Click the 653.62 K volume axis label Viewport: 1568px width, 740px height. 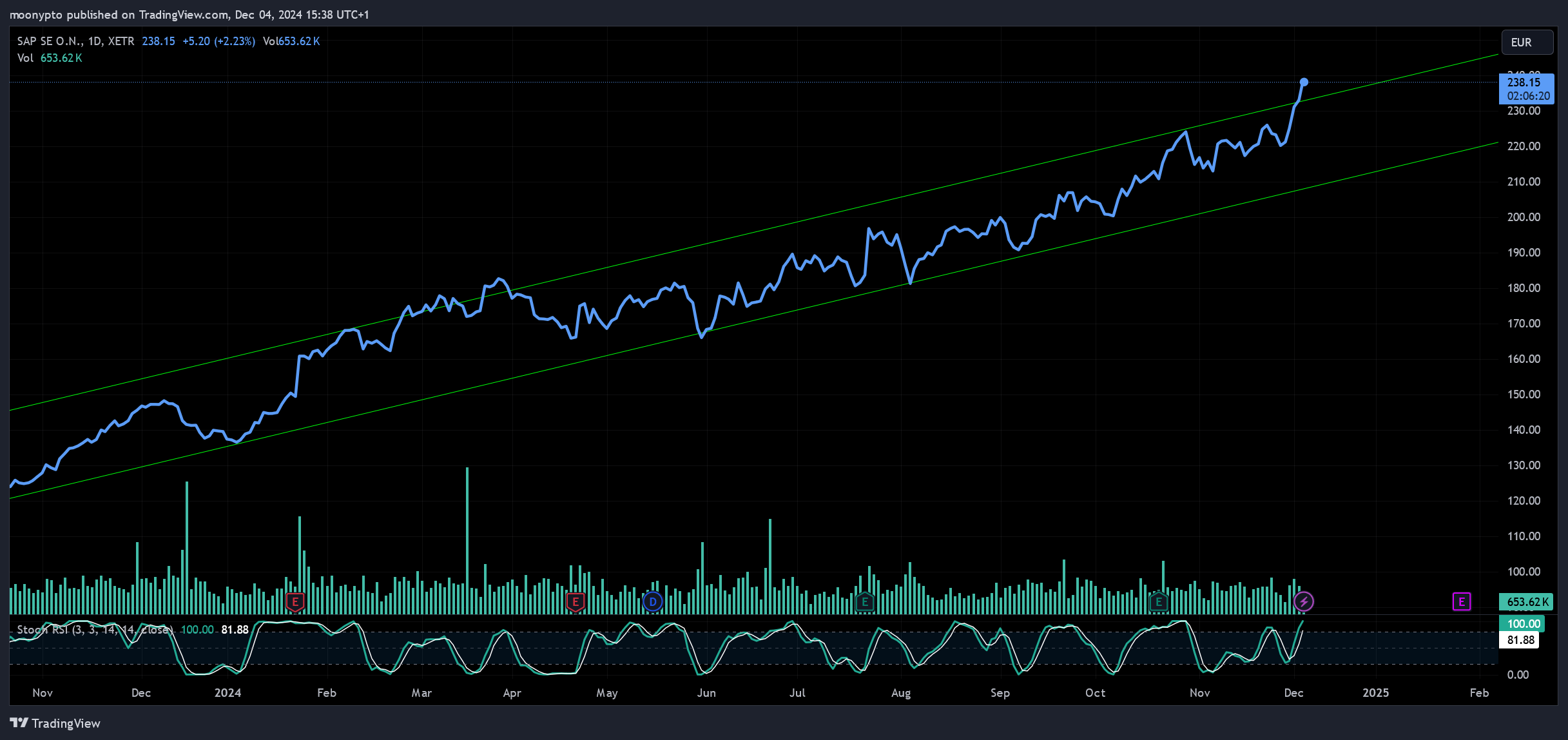(1527, 602)
